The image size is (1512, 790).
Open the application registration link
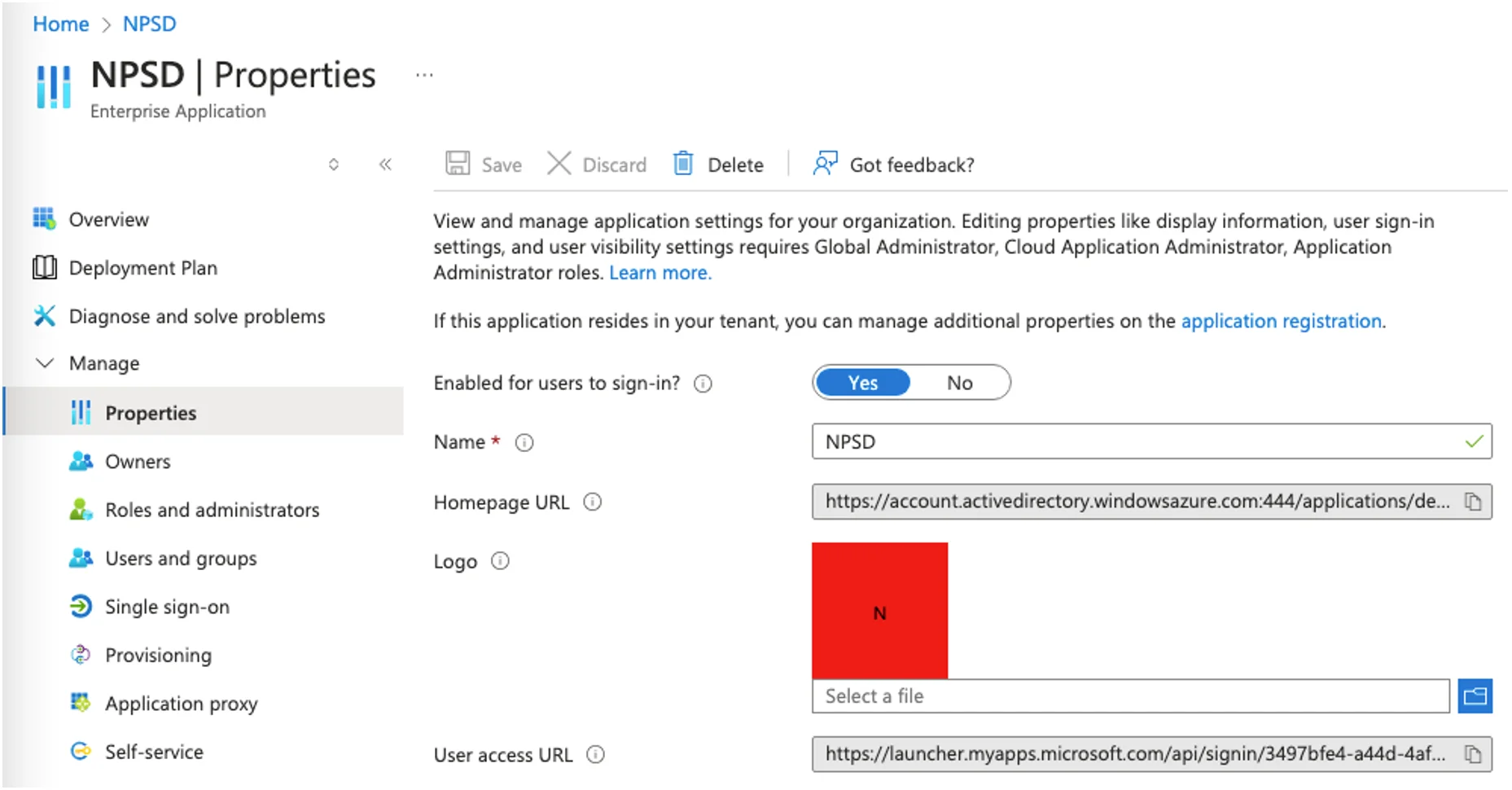tap(1282, 321)
